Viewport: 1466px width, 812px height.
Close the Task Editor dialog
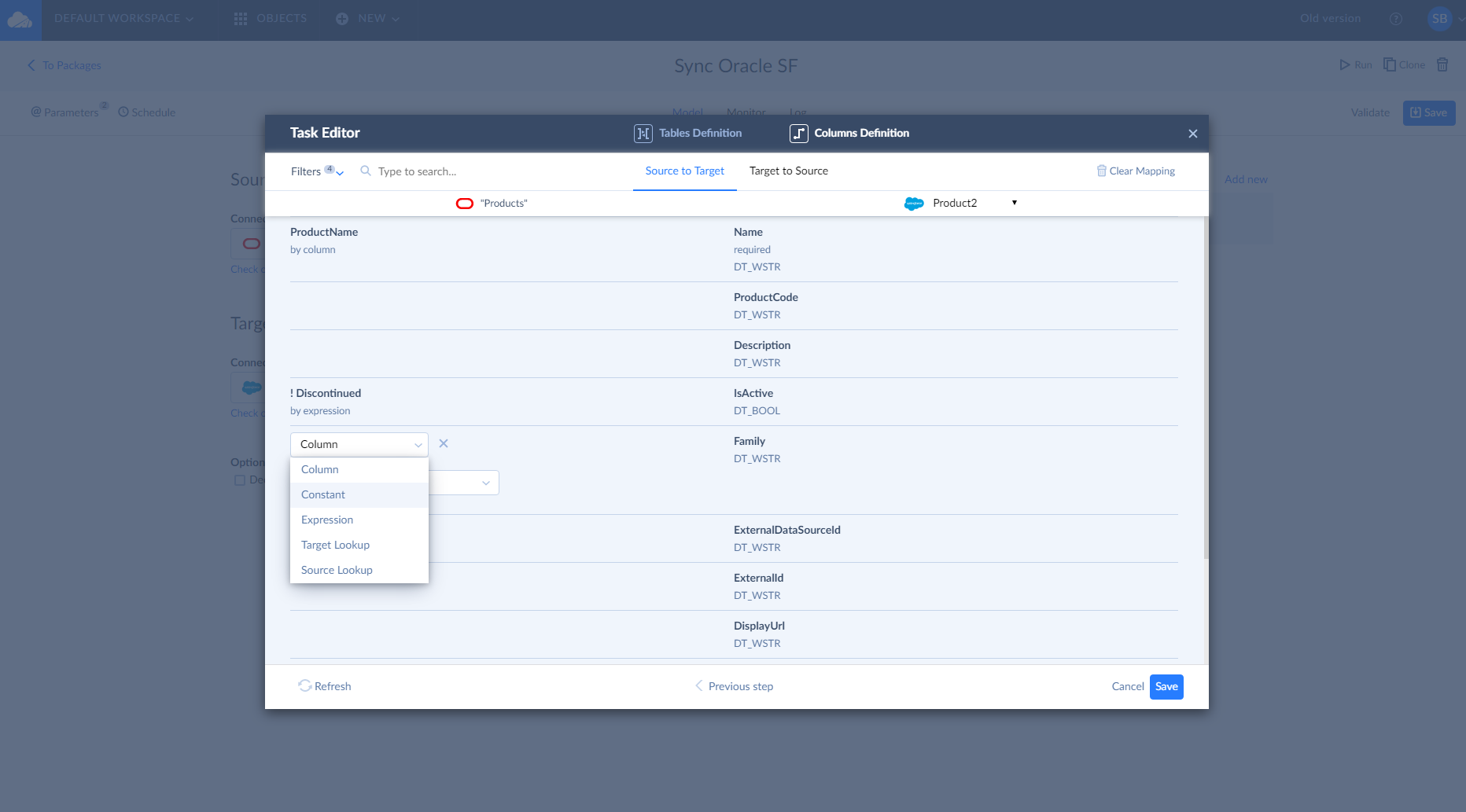click(1193, 134)
